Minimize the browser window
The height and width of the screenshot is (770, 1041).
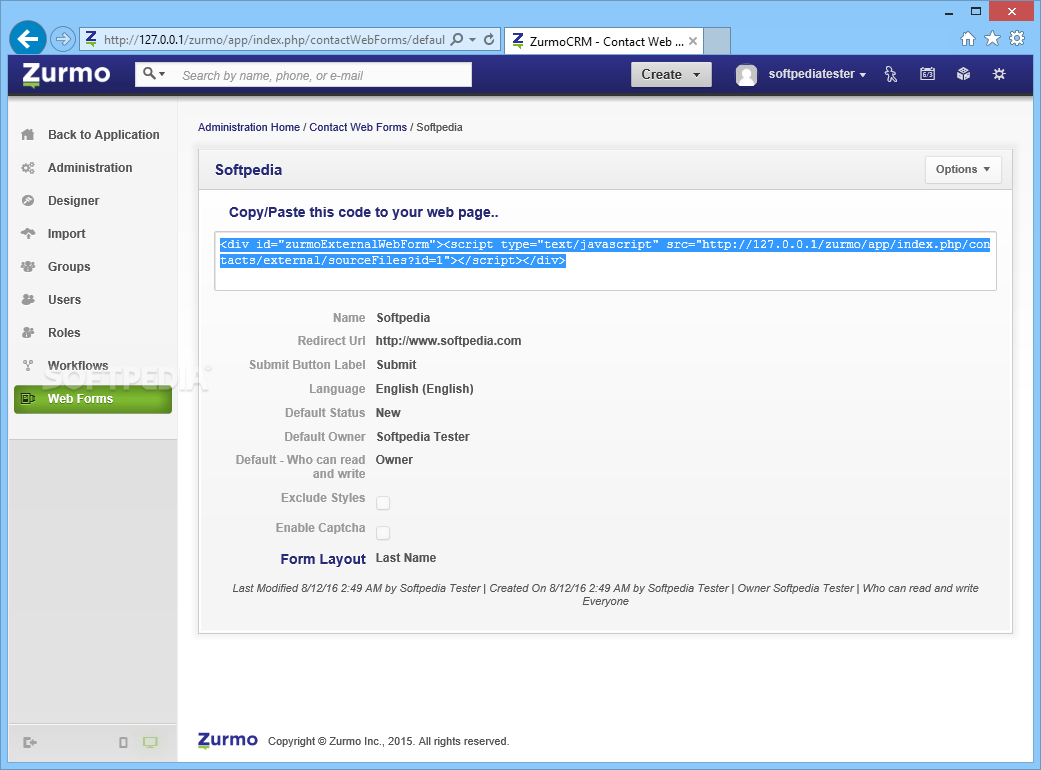pos(949,12)
